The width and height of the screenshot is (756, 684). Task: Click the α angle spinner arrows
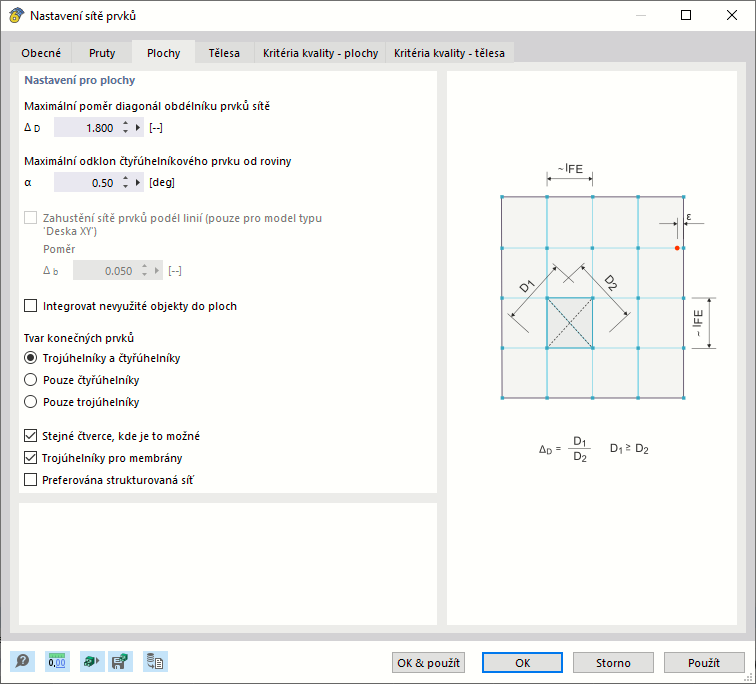tap(125, 183)
